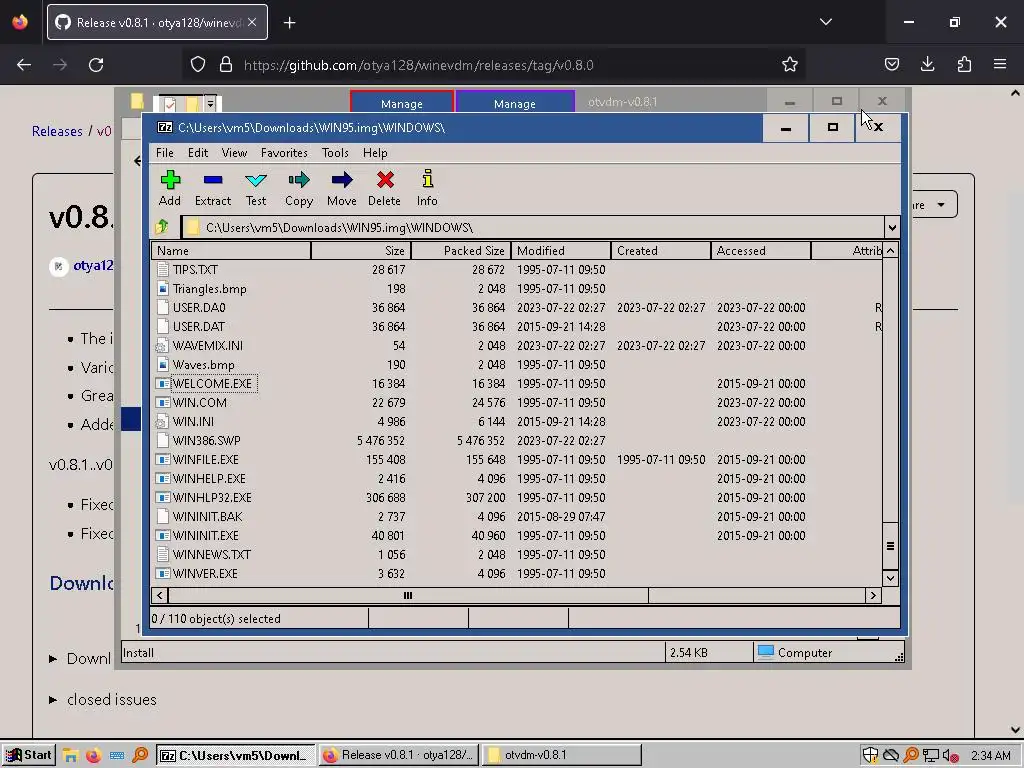Launch Firefox from taskbar quick launch
Viewport: 1024px width, 768px height.
pos(93,755)
